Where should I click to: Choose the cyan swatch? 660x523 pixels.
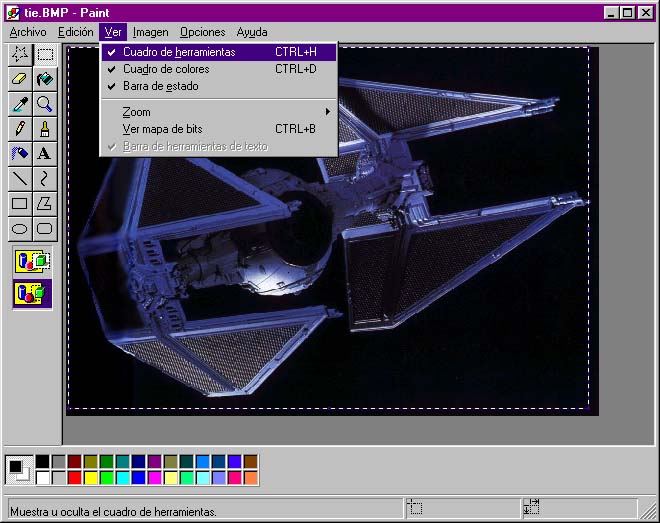(x=122, y=478)
